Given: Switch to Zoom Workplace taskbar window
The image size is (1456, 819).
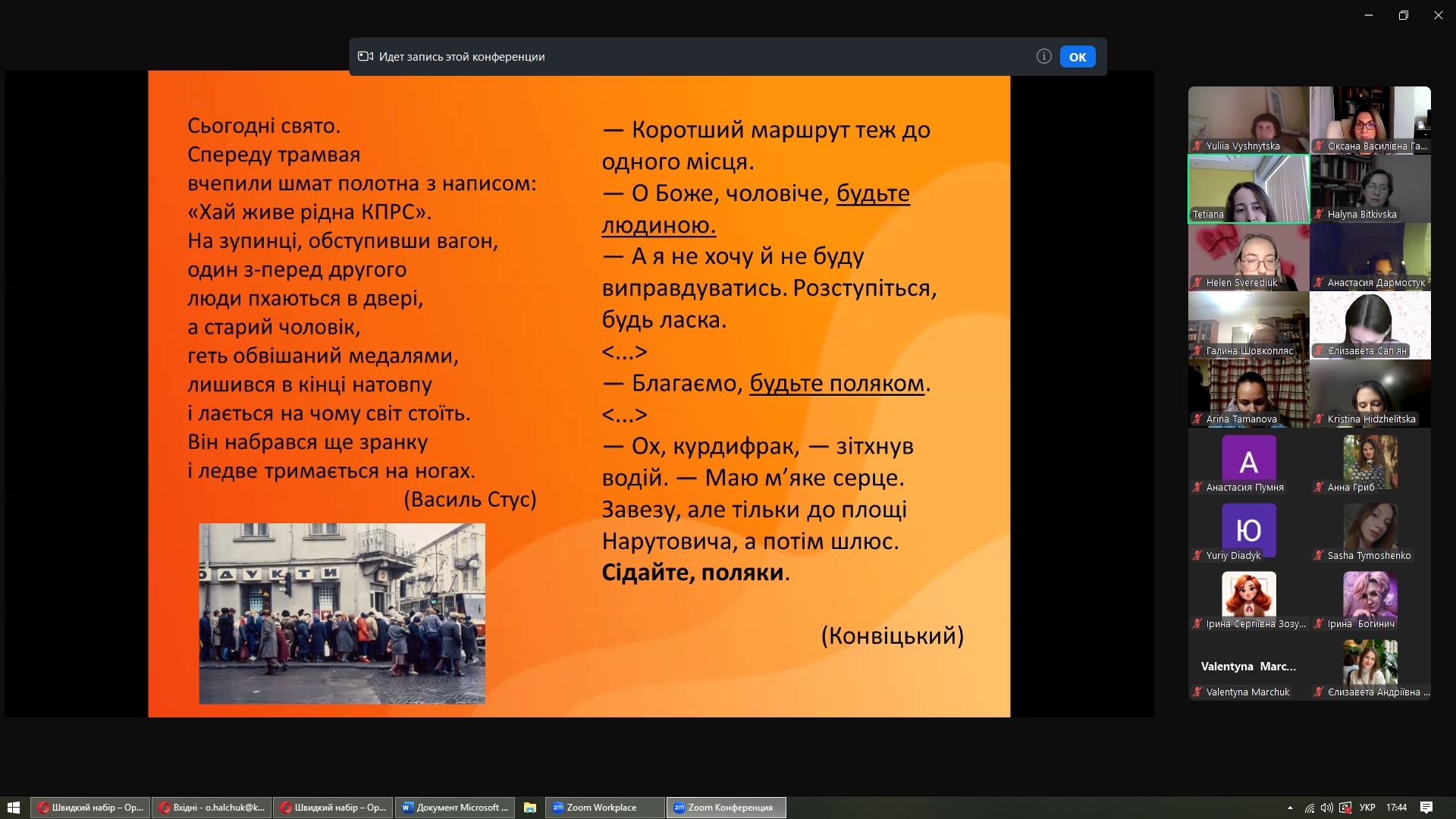Looking at the screenshot, I should tap(604, 808).
